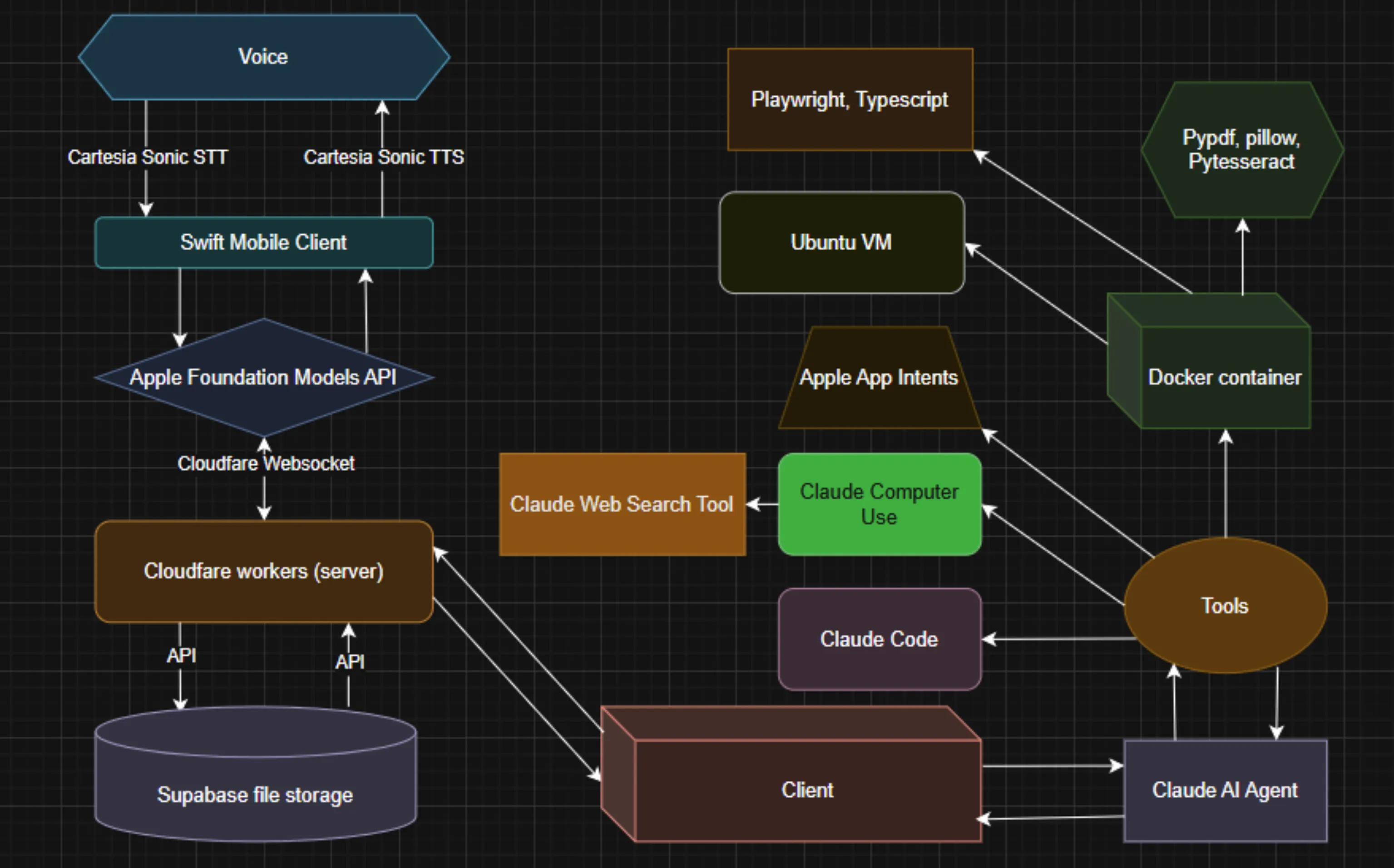1394x868 pixels.
Task: Select the Docker container cube
Action: pyautogui.click(x=1225, y=377)
